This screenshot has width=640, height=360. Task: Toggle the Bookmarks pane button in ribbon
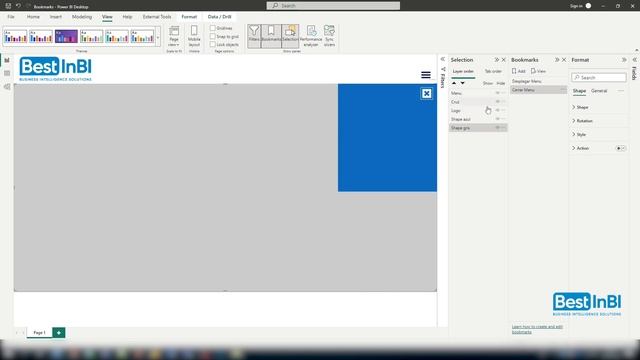coord(271,36)
